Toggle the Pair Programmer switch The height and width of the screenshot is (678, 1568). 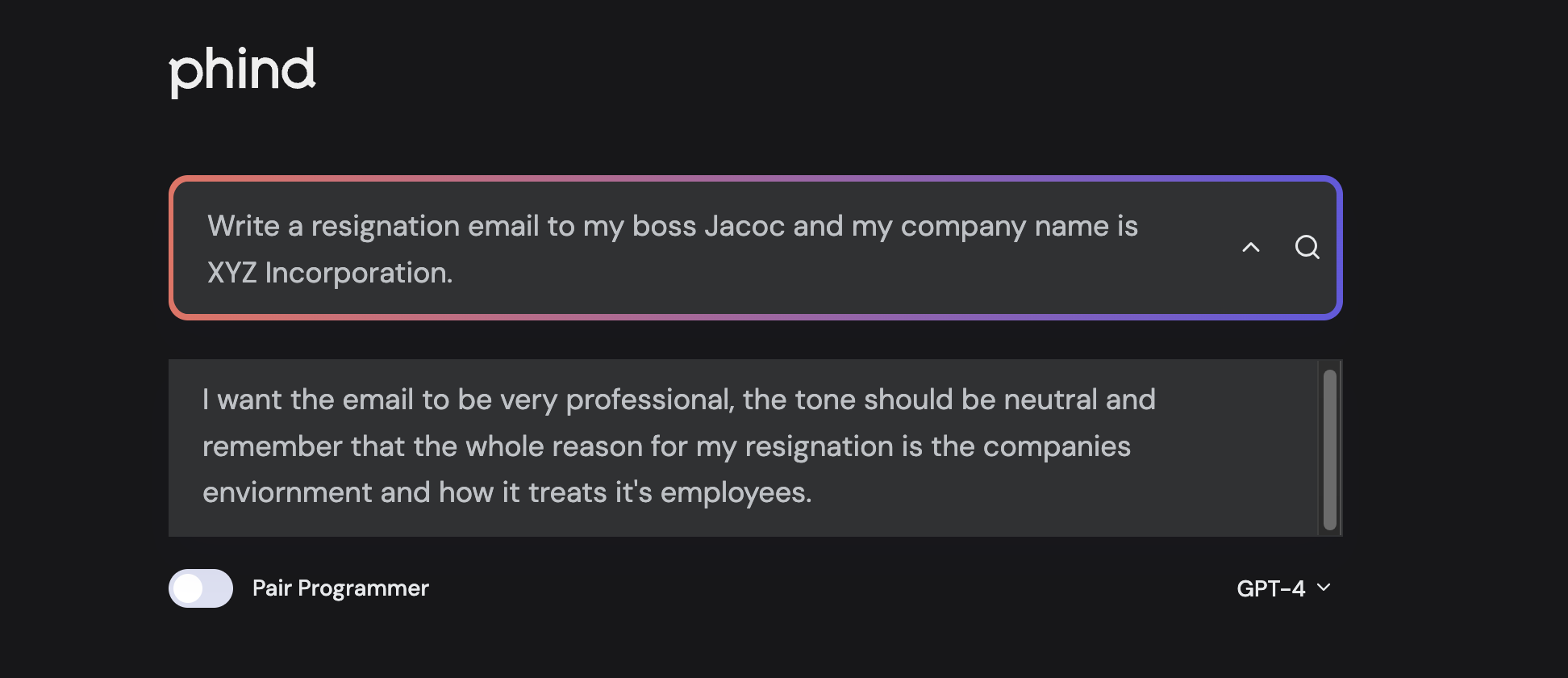[x=201, y=588]
